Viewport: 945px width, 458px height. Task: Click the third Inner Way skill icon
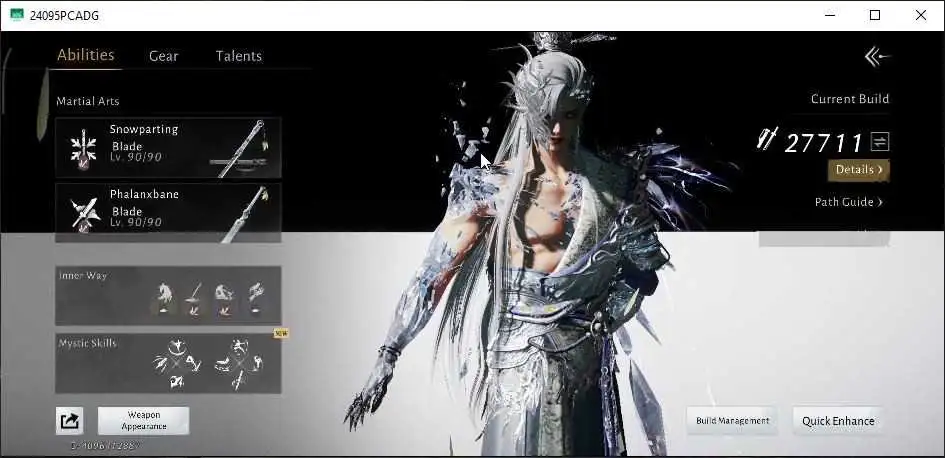tap(225, 298)
